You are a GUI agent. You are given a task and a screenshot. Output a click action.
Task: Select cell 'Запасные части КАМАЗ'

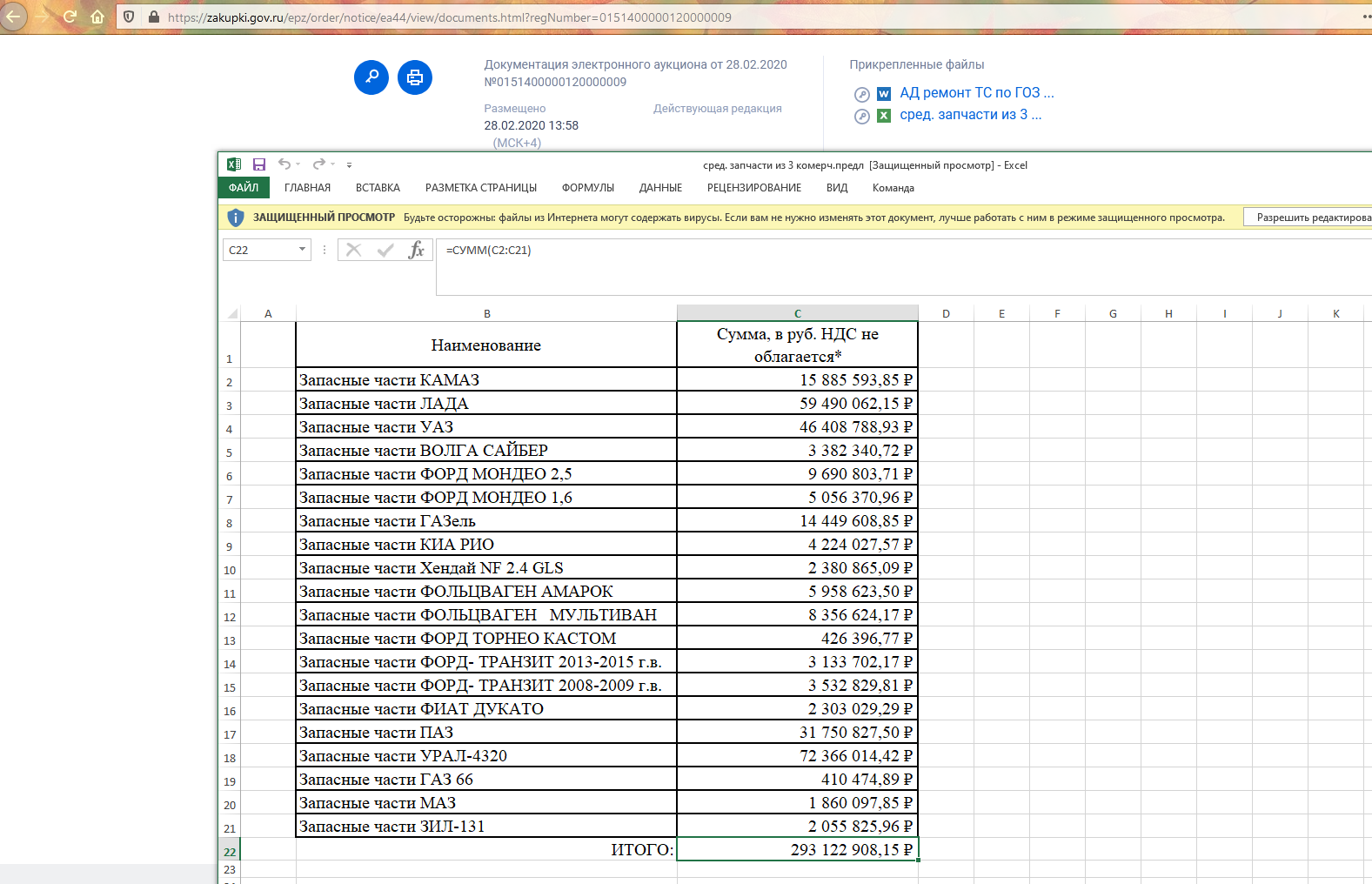pos(486,380)
